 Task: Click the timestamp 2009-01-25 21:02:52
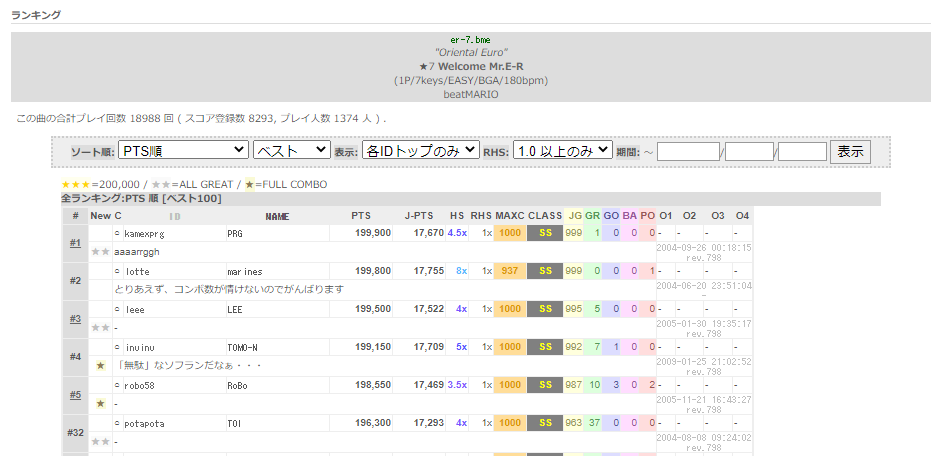point(703,361)
